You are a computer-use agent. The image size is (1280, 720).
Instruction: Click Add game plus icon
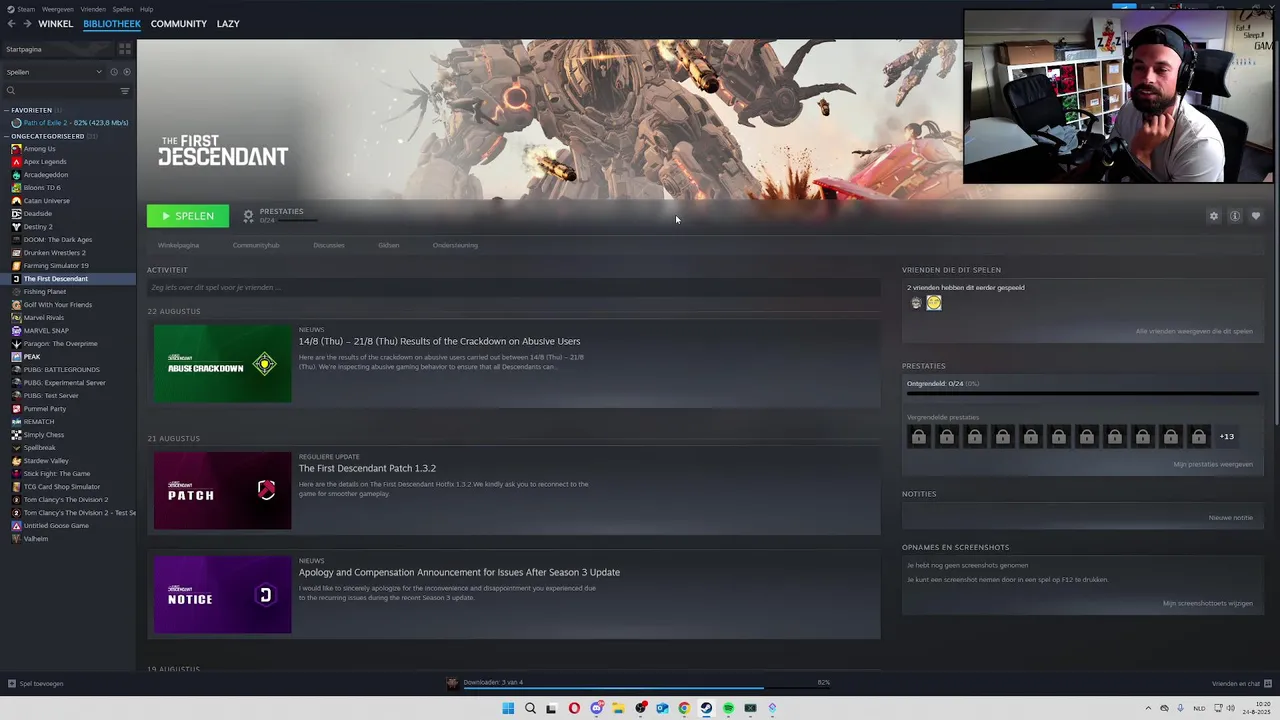pos(11,684)
